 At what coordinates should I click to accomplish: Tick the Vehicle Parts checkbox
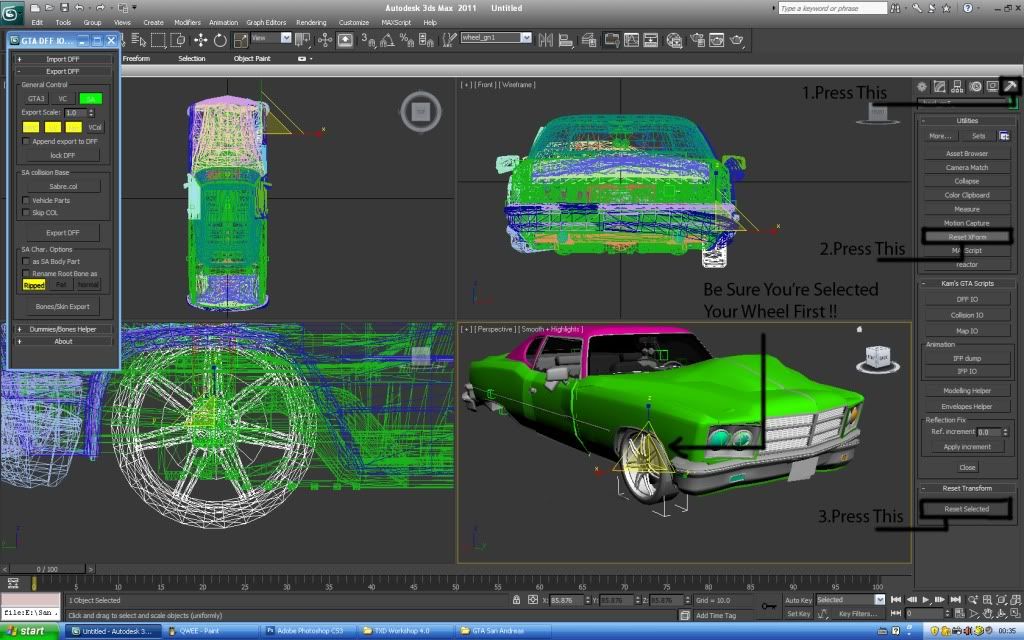[x=26, y=200]
